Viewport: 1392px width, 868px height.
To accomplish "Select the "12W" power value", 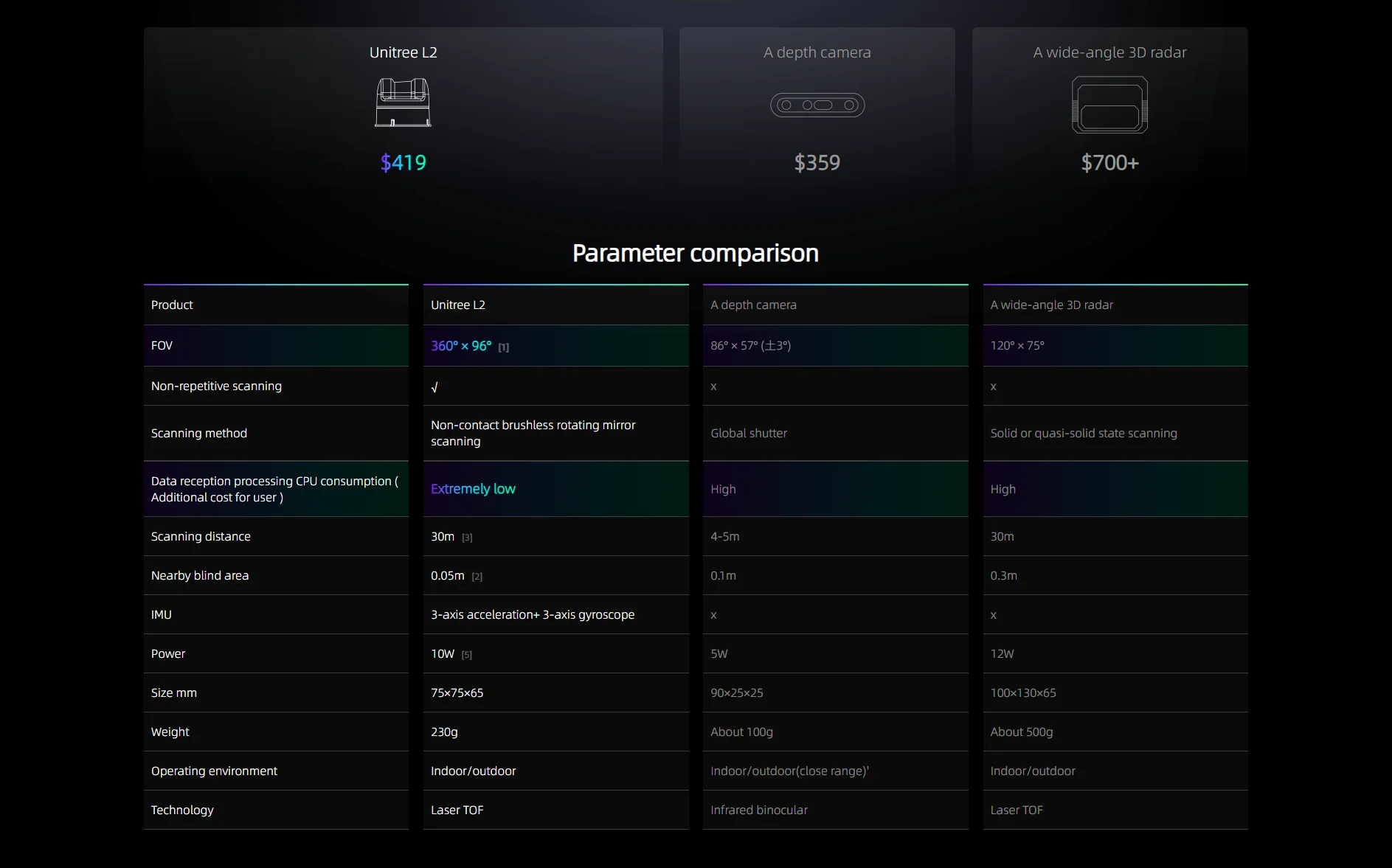I will (x=1002, y=653).
